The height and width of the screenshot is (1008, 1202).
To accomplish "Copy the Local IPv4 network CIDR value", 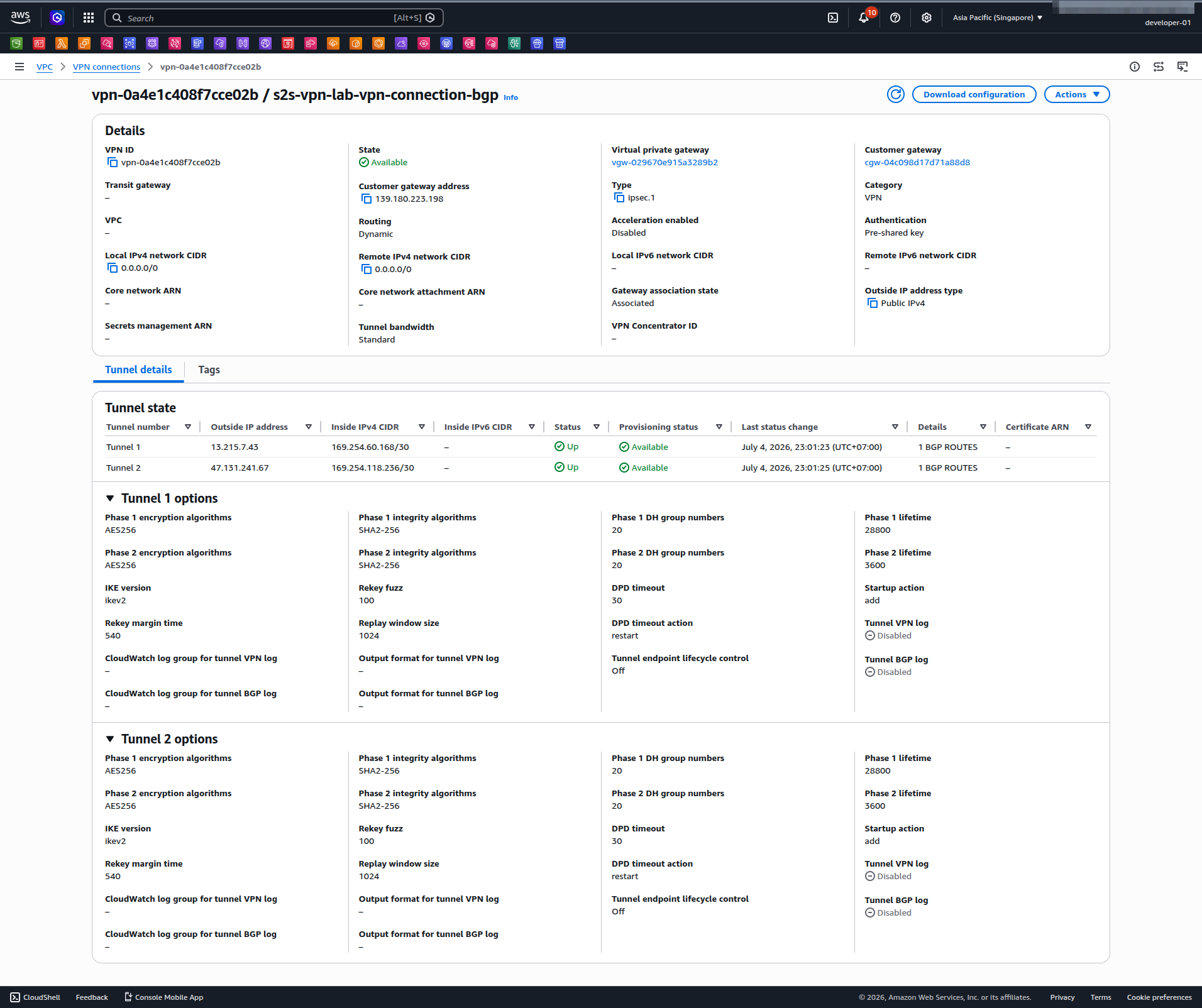I will 113,268.
